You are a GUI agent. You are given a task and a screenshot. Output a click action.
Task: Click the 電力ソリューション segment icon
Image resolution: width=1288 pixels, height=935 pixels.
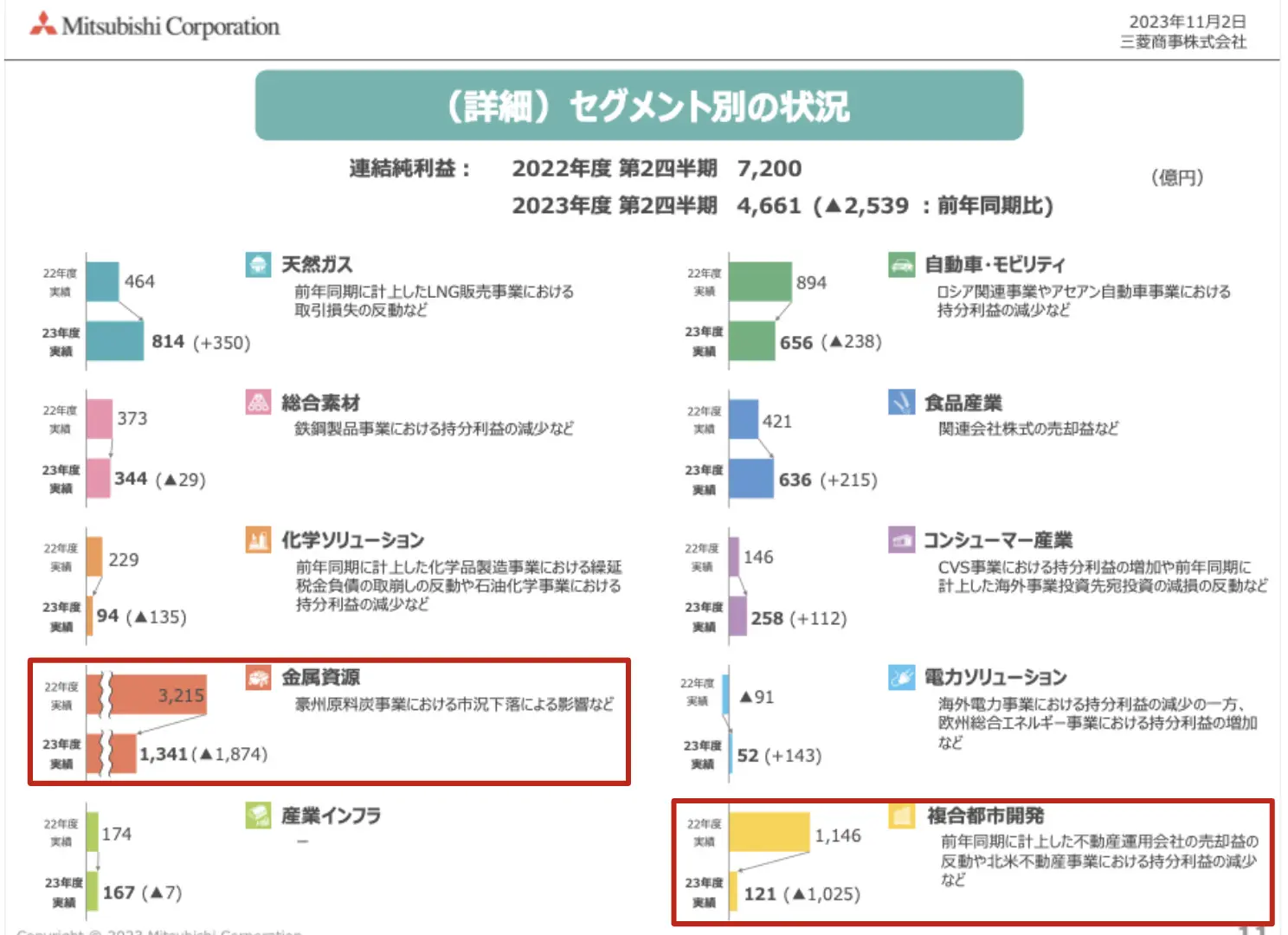(901, 677)
